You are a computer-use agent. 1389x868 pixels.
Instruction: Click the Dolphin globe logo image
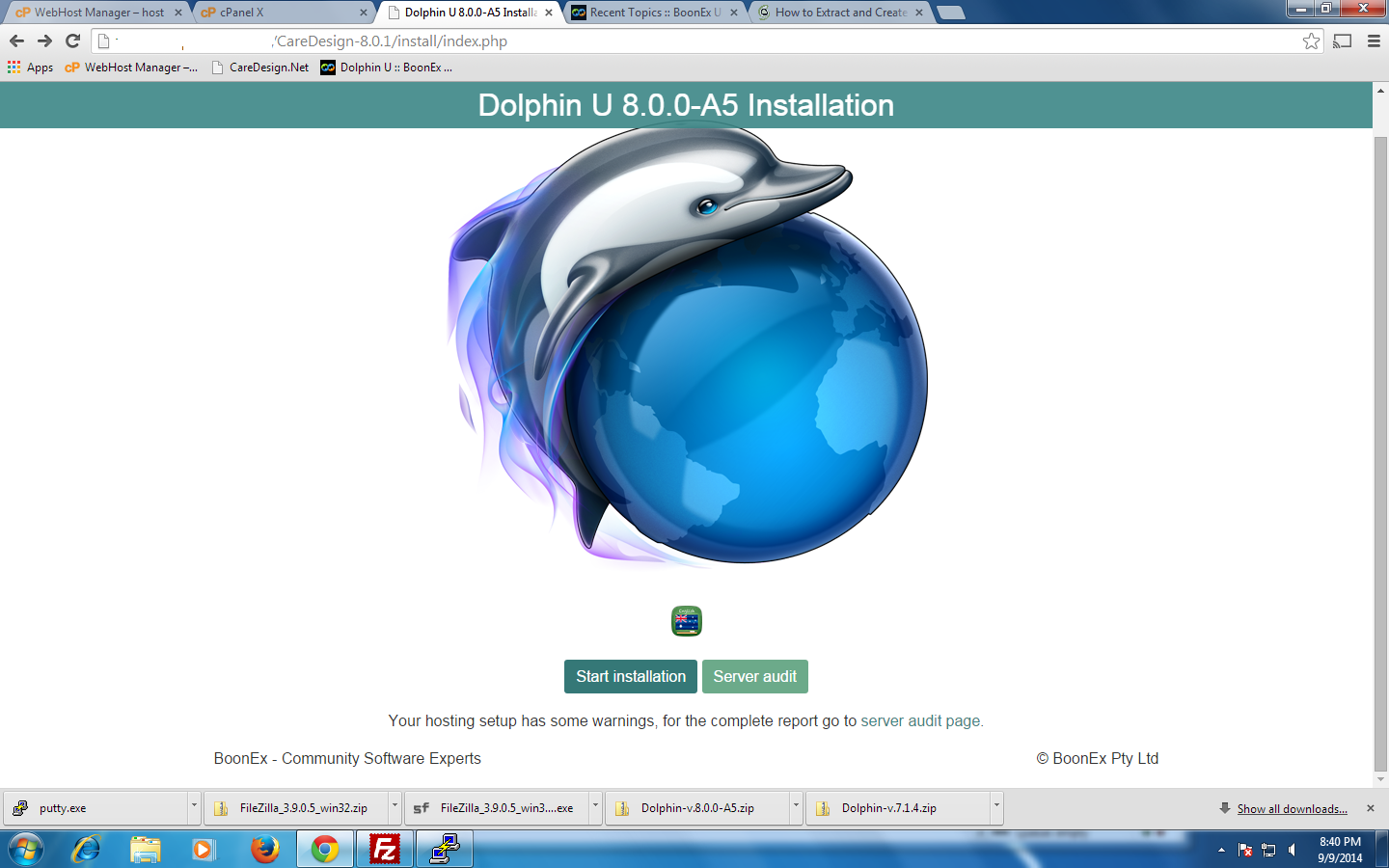click(687, 345)
